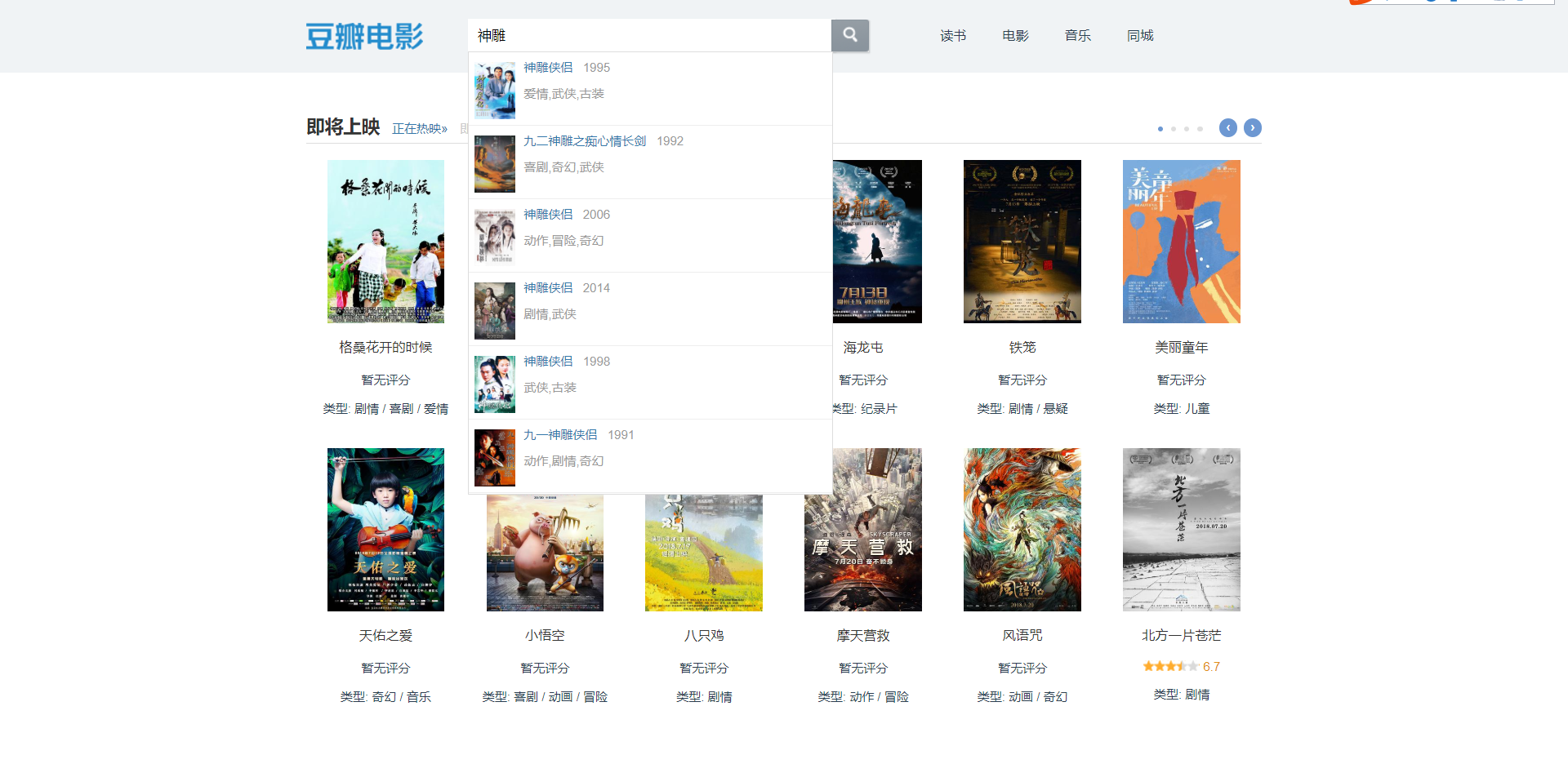1568x773 pixels.
Task: Open the 格桑花开的时候 poster
Action: (x=385, y=242)
